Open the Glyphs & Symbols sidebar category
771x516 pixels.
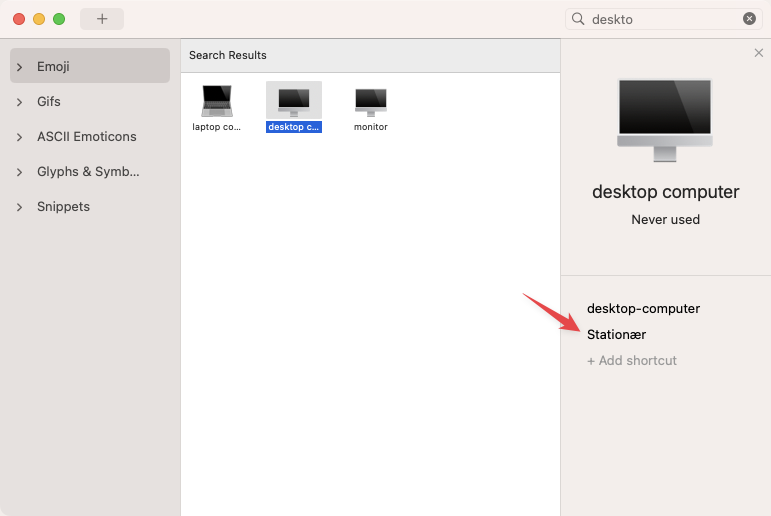tap(88, 172)
